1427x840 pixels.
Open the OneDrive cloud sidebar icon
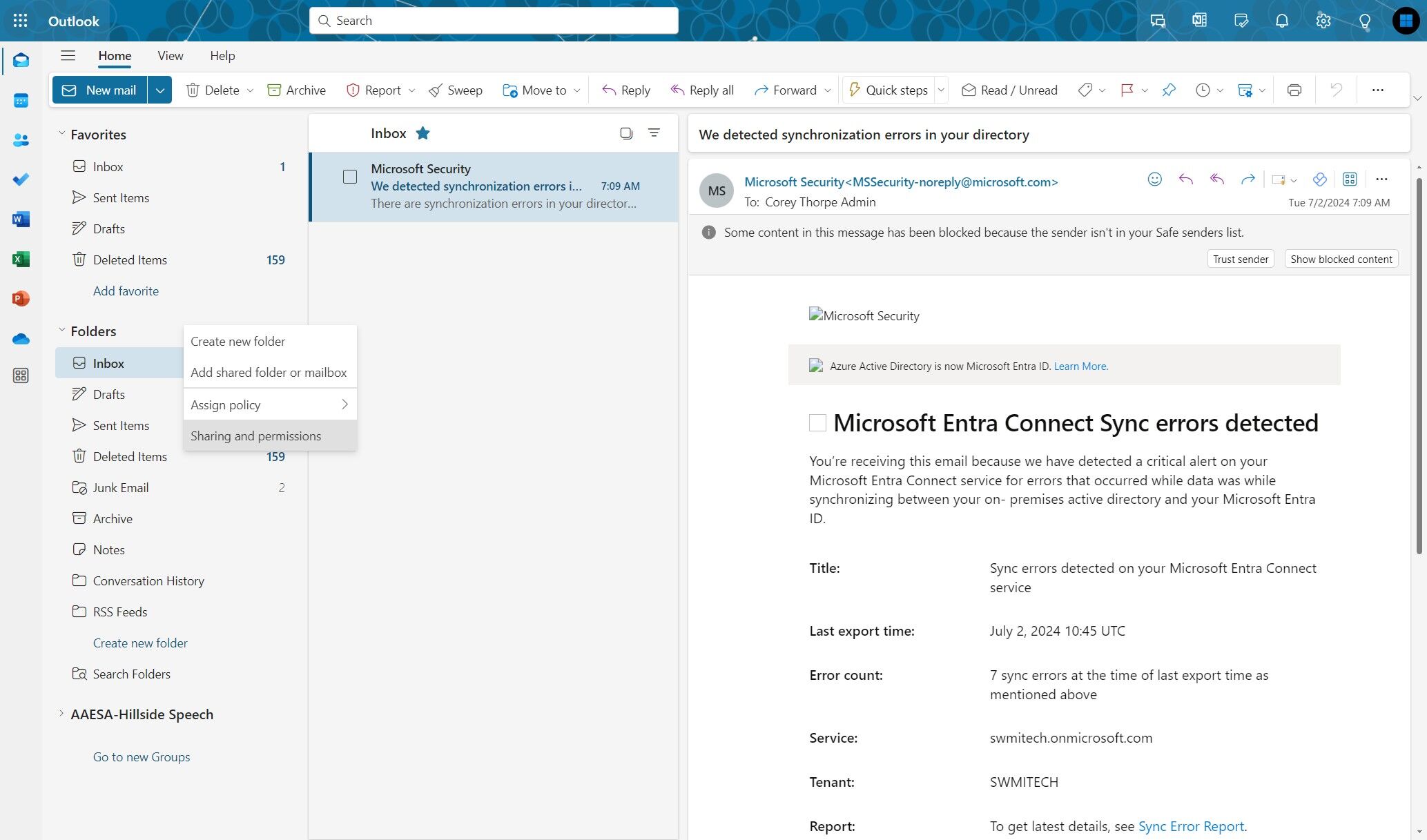click(21, 339)
